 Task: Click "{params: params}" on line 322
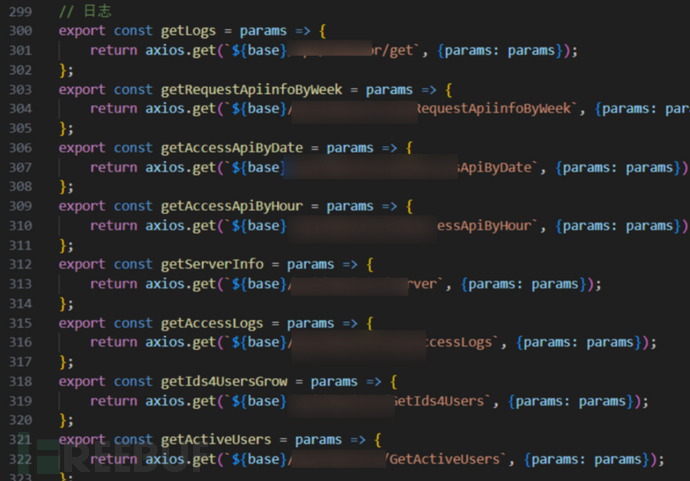[x=587, y=460]
